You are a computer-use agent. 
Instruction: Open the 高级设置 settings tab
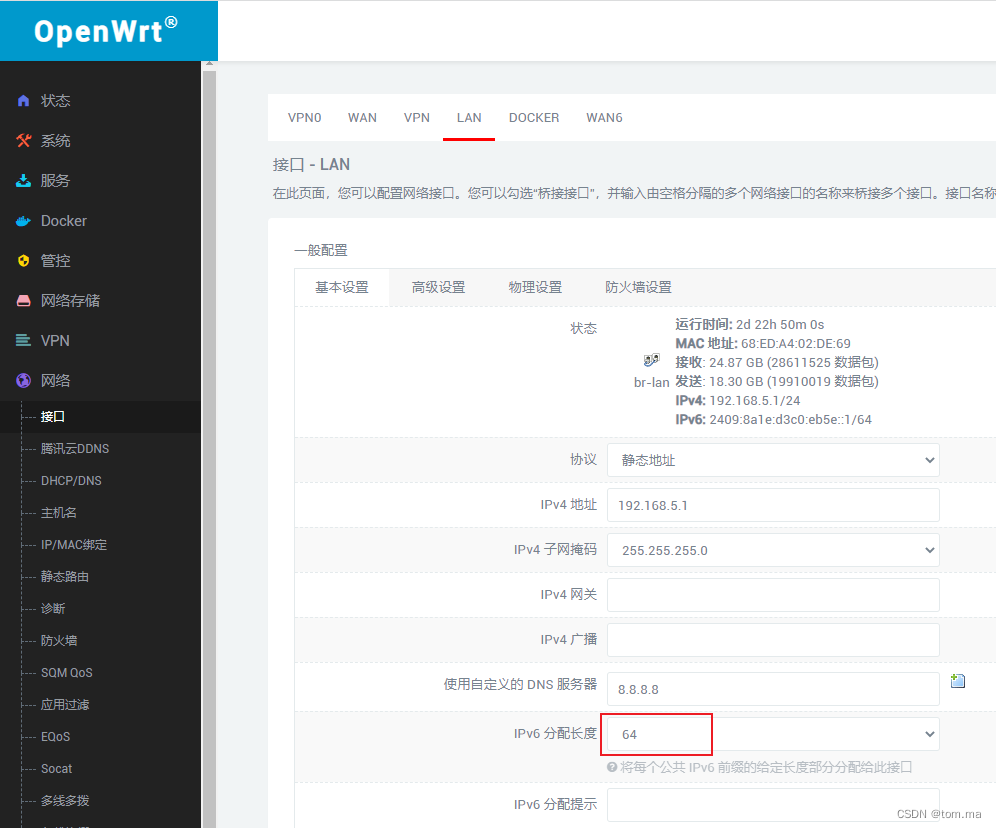(x=438, y=287)
